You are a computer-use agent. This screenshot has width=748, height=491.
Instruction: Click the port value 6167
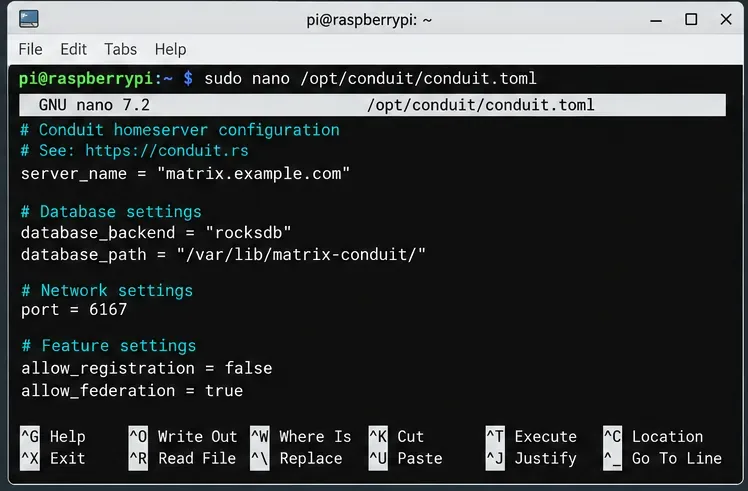click(108, 310)
